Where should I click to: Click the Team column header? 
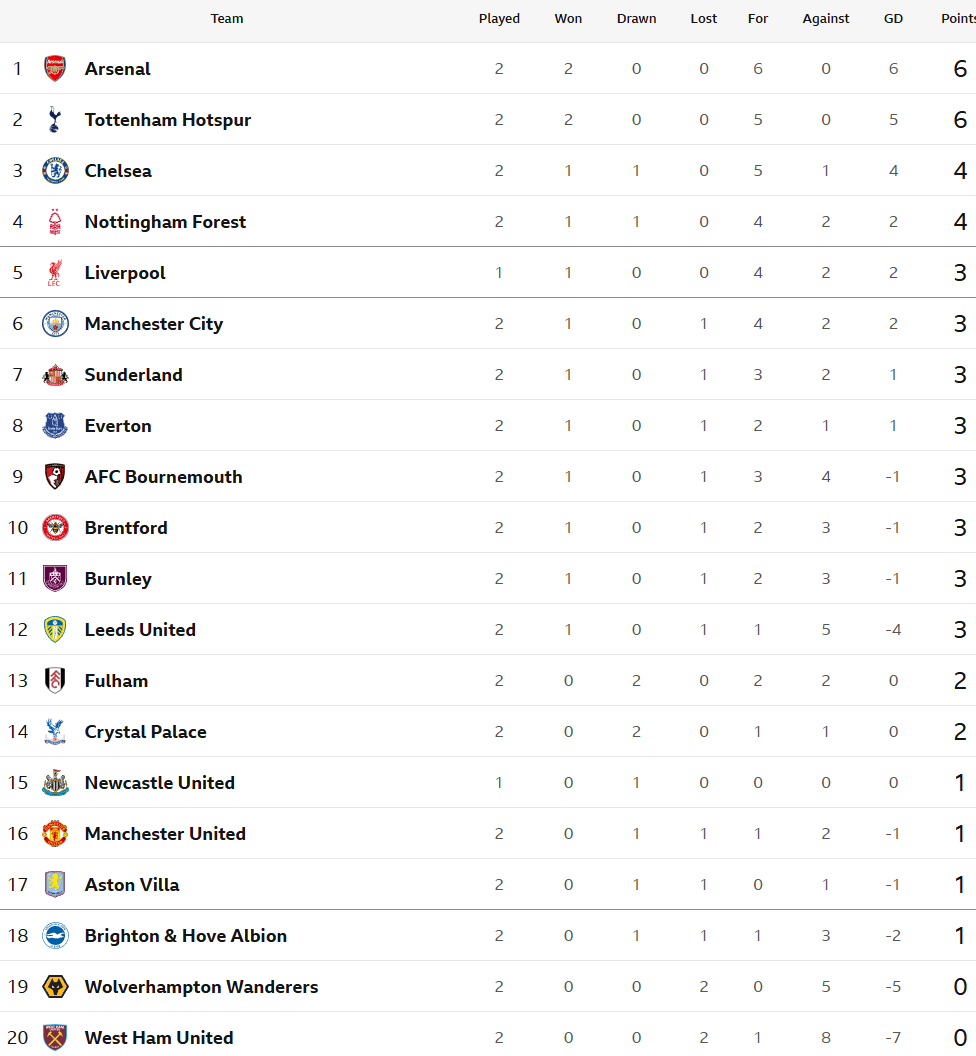[227, 19]
